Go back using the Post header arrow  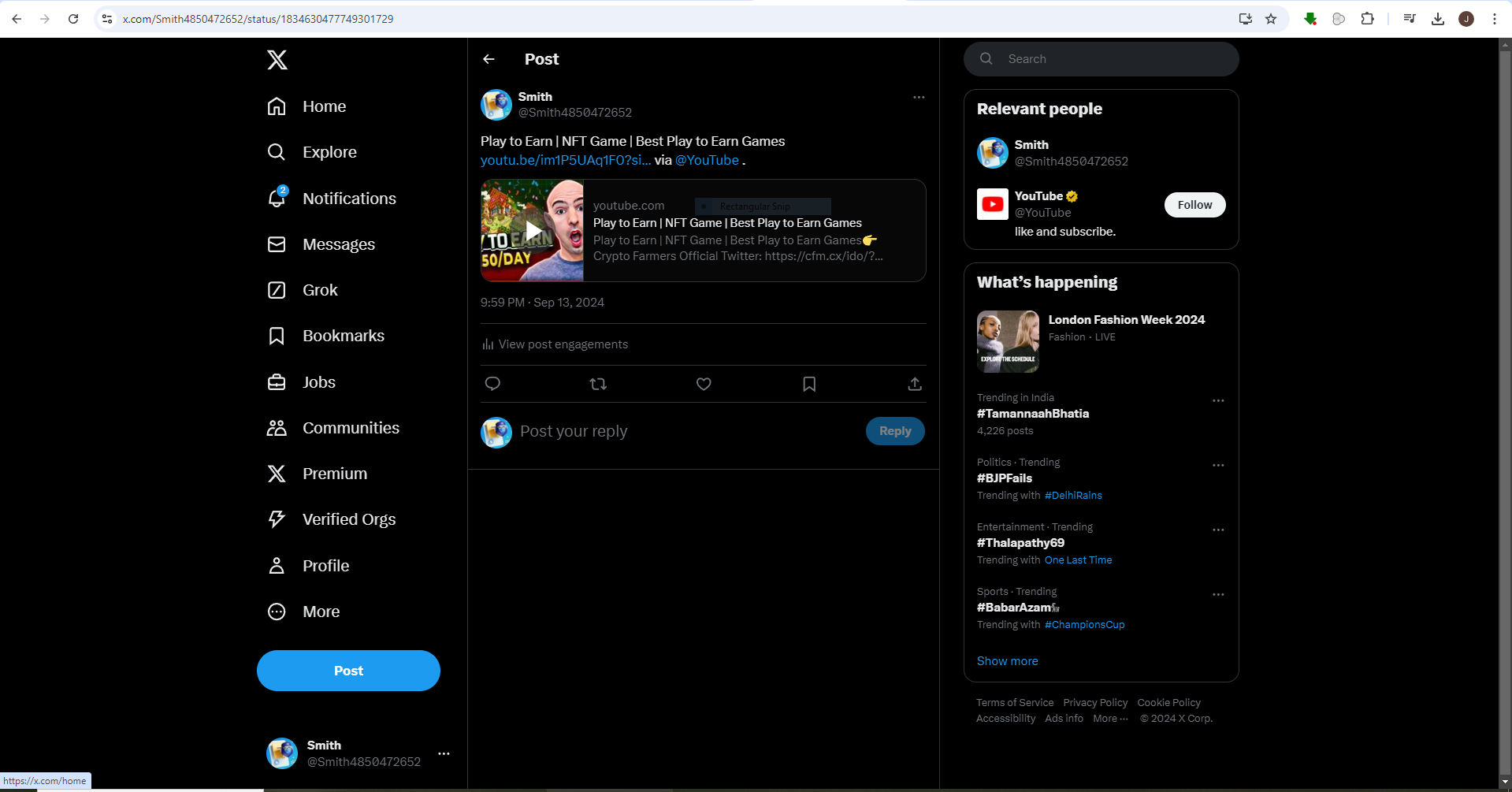tap(489, 59)
